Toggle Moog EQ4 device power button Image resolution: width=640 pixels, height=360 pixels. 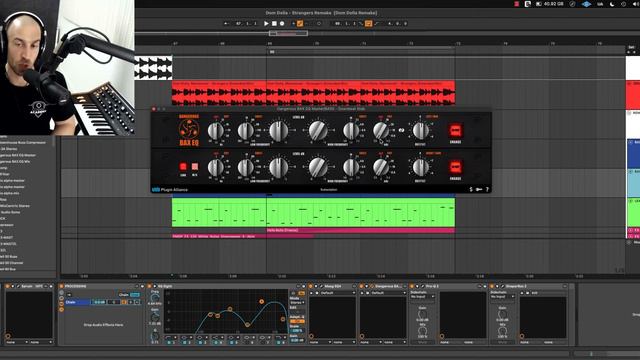(311, 287)
